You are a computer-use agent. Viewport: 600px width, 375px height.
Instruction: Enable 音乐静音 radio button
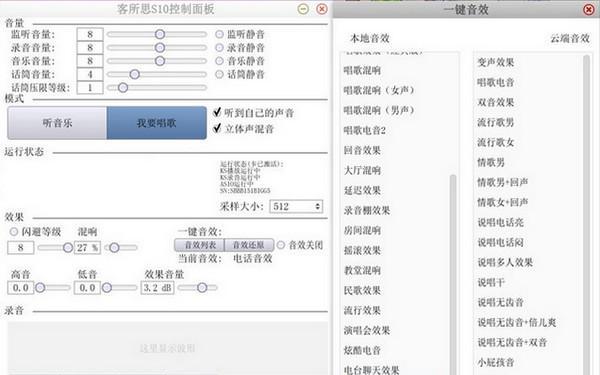click(219, 61)
